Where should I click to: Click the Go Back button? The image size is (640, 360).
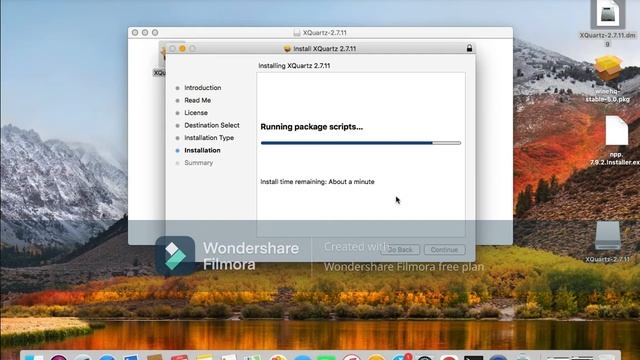point(400,249)
